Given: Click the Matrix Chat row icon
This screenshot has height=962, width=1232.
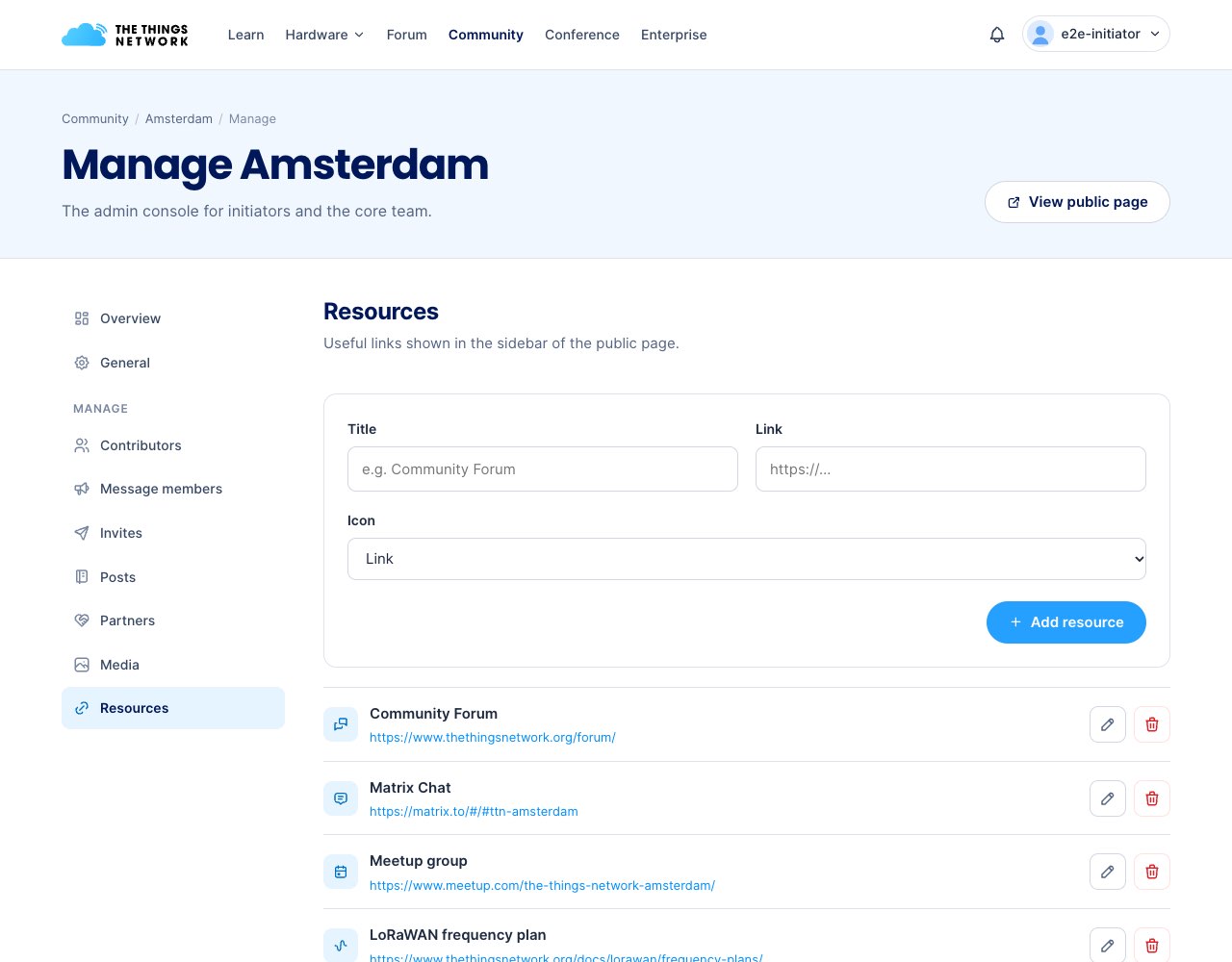Looking at the screenshot, I should click(341, 798).
